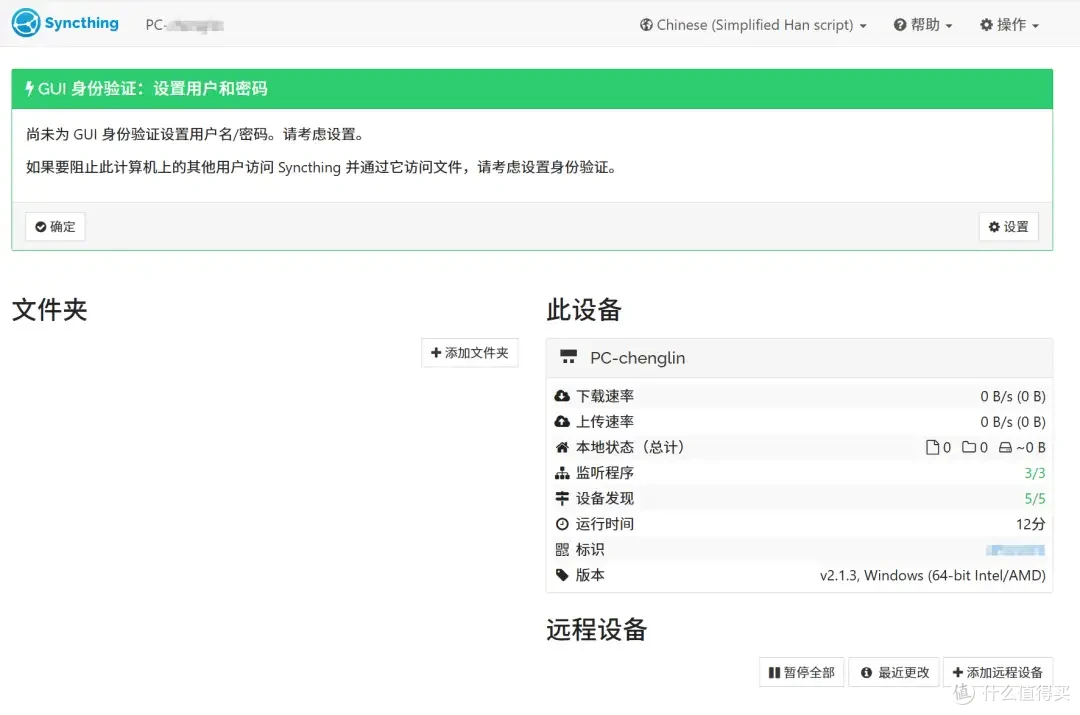Click the PC device name in the navbar

[185, 25]
